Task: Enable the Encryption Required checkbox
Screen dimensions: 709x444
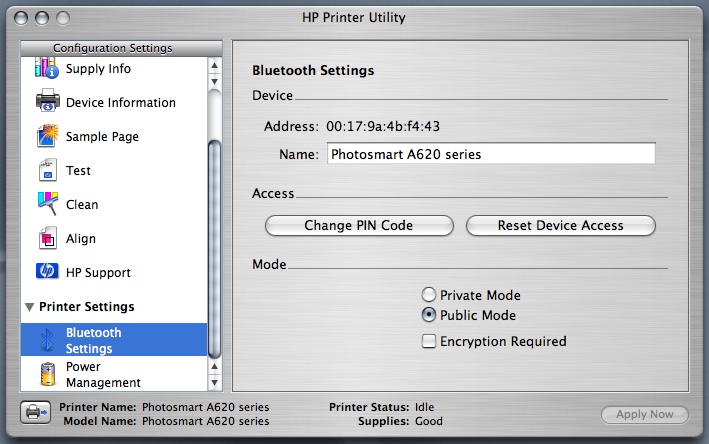Action: click(x=429, y=341)
